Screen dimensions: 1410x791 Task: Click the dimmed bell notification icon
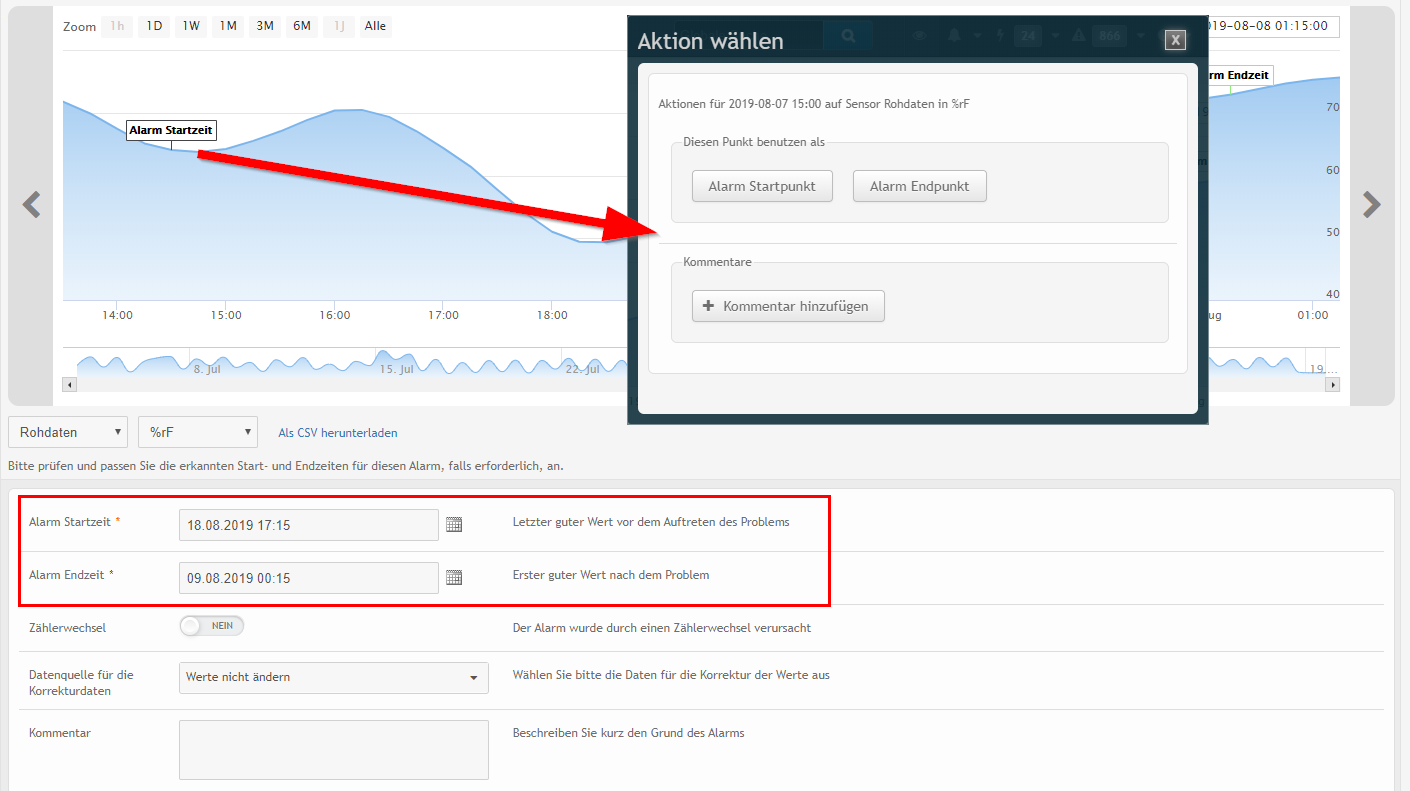click(953, 36)
